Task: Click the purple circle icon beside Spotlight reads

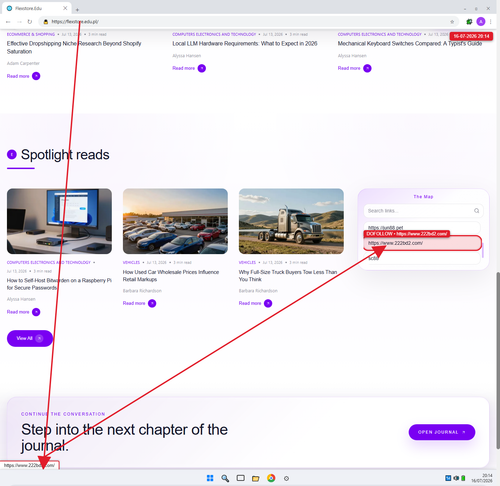Action: [12, 154]
